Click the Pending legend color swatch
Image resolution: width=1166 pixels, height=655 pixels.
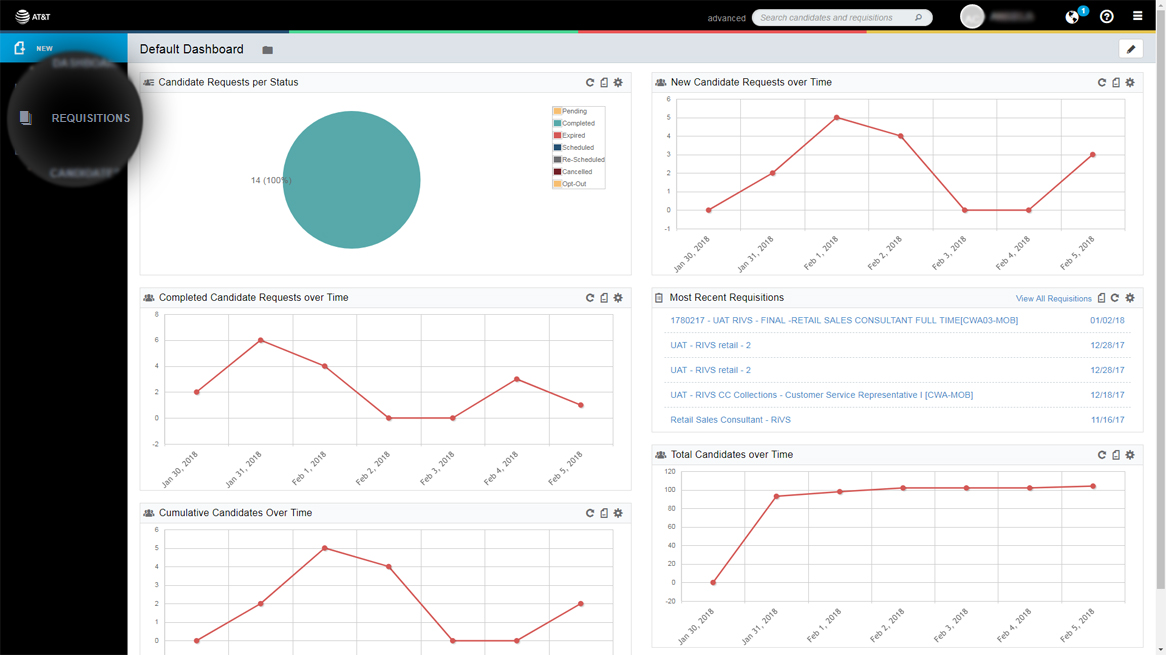point(557,112)
